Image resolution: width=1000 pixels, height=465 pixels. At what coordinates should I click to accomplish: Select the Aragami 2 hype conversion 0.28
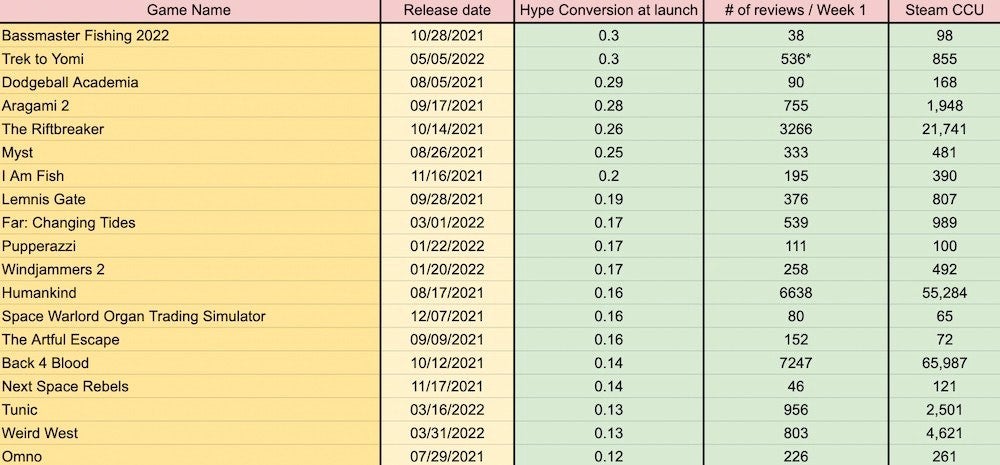coord(608,106)
